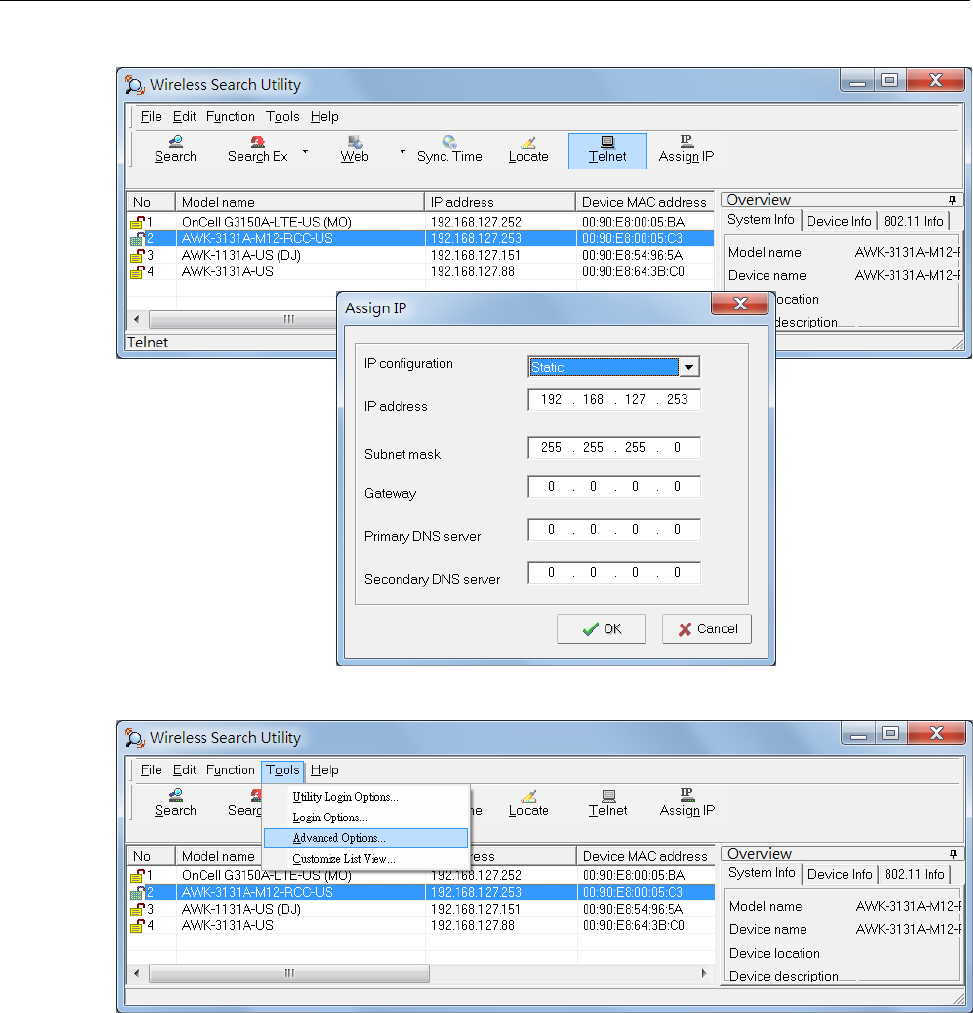Click Search icon in lower window

[175, 804]
